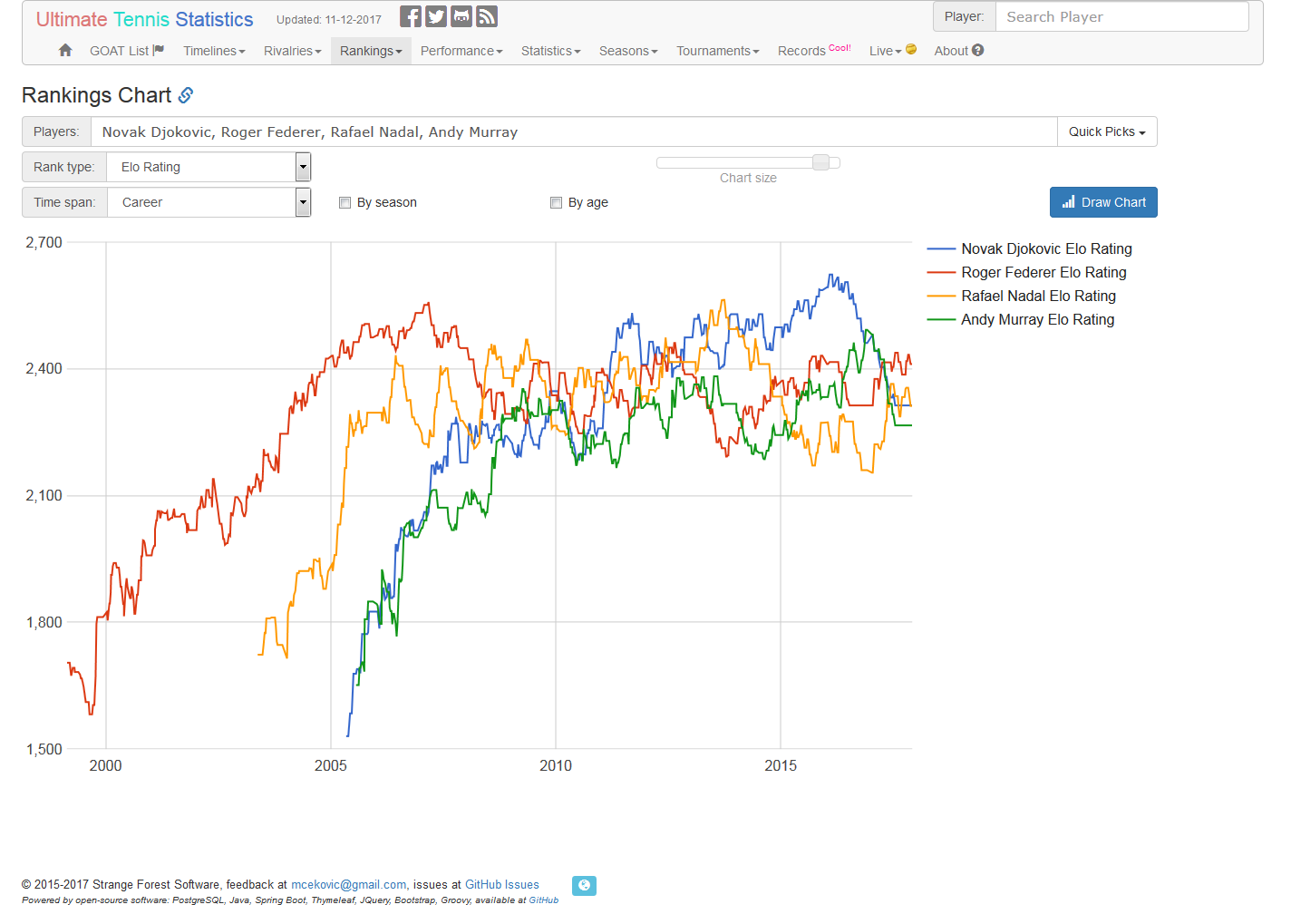The width and height of the screenshot is (1291, 924).
Task: Click Novak Djokovic Elo Rating legend entry
Action: [x=1030, y=248]
